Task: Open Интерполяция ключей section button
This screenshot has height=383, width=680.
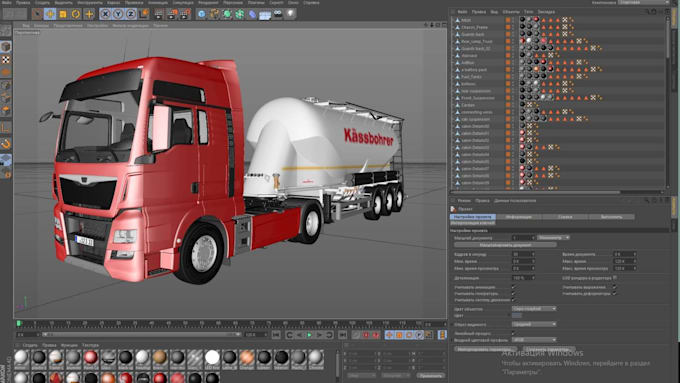Action: click(x=473, y=223)
